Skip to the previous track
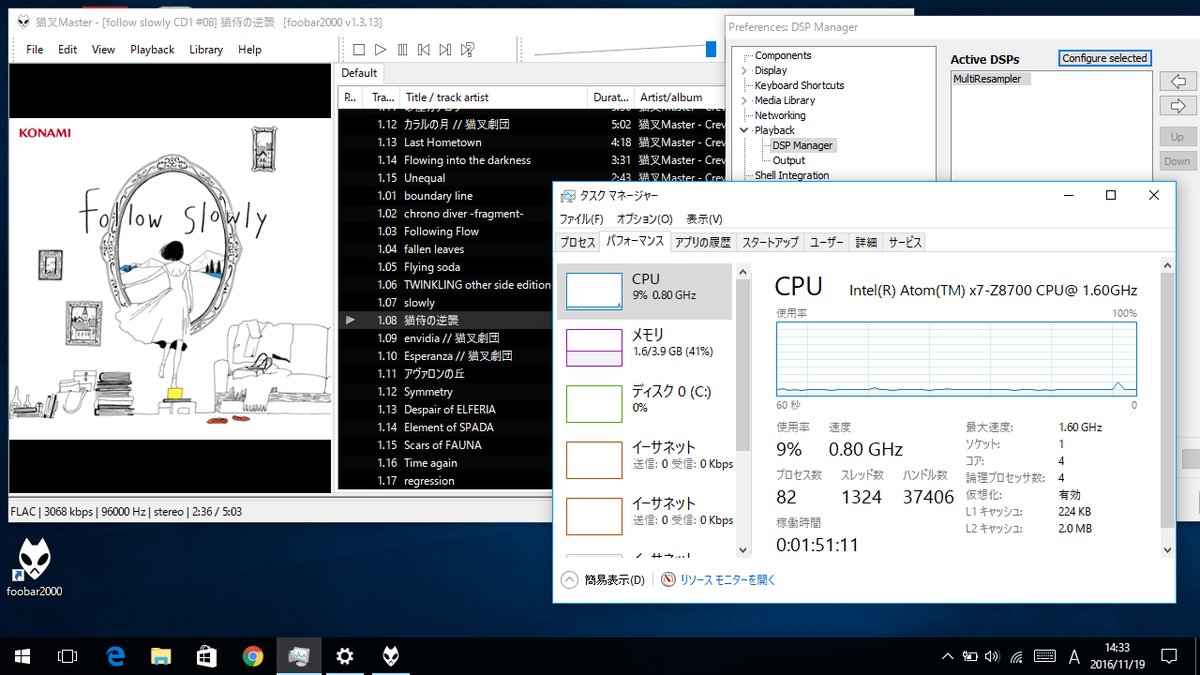This screenshot has height=675, width=1200. click(424, 49)
